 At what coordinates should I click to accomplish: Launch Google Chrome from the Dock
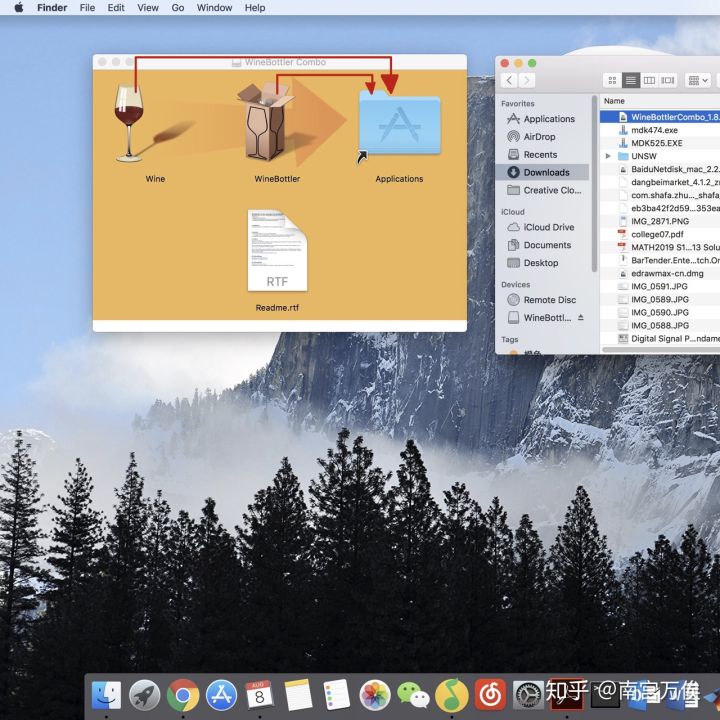183,695
